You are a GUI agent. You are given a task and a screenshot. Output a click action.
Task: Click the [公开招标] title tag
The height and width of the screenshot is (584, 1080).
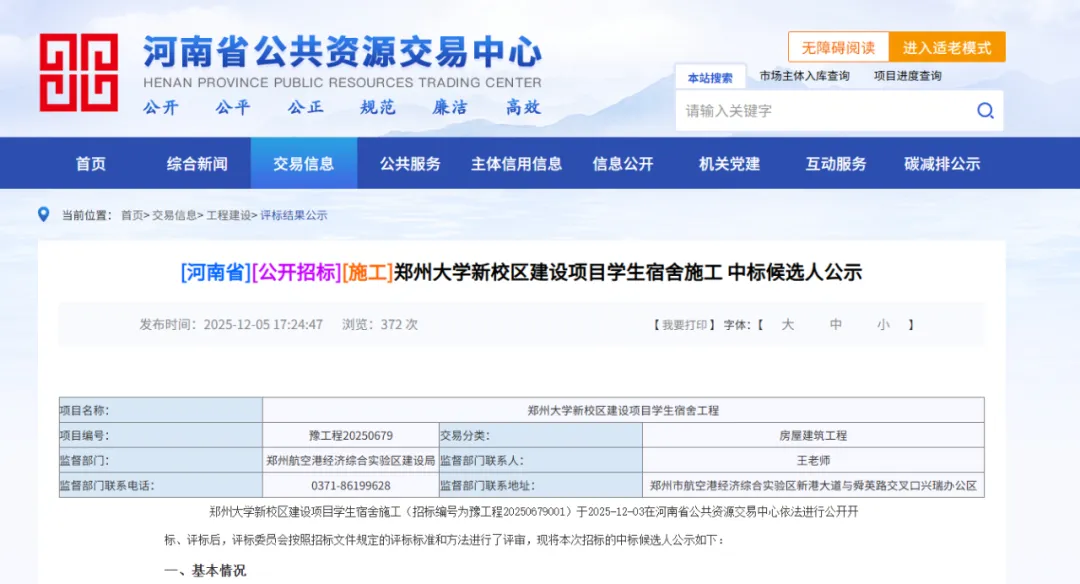pyautogui.click(x=297, y=273)
